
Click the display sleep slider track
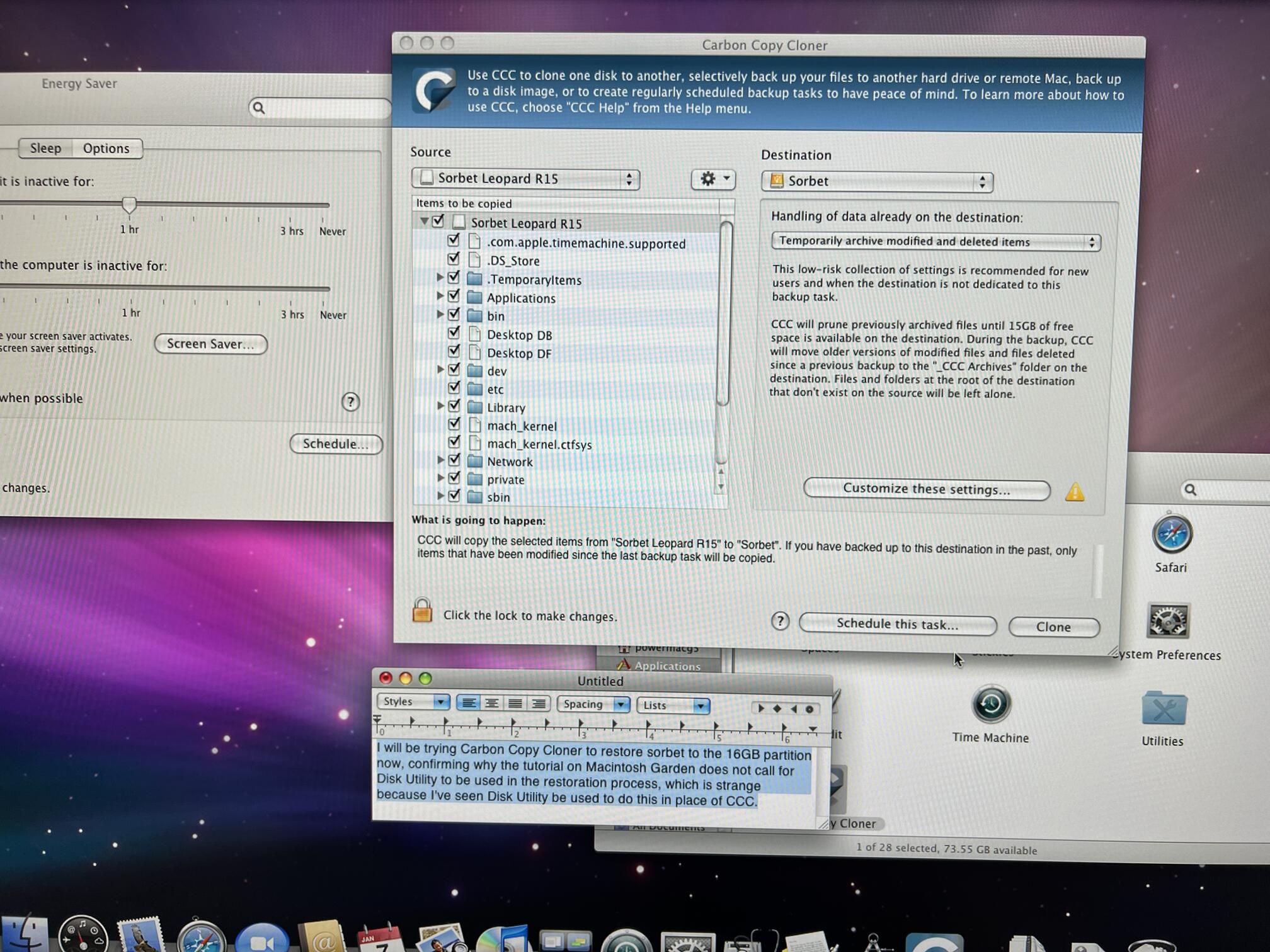165,288
